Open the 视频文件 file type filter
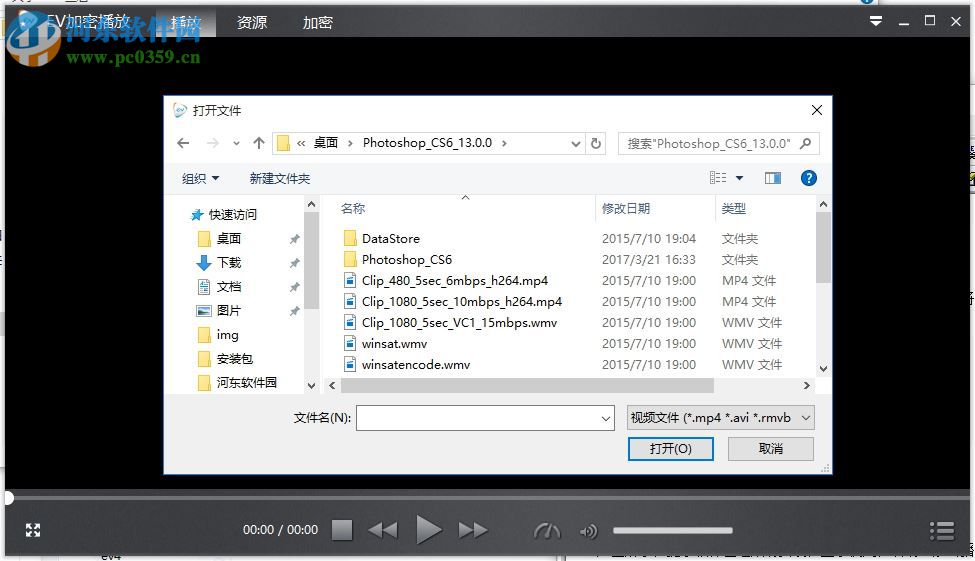Image resolution: width=975 pixels, height=561 pixels. (721, 418)
